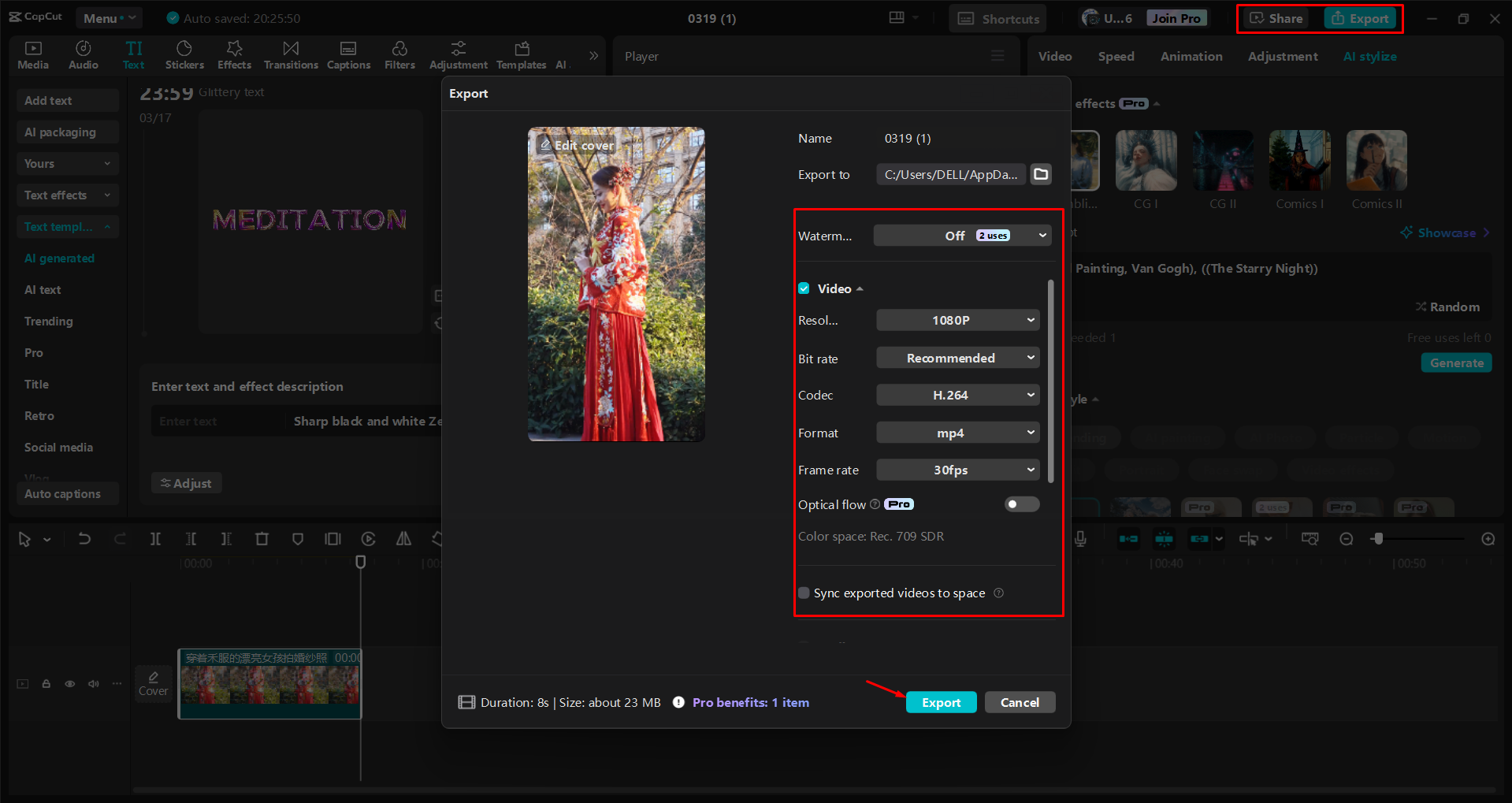The width and height of the screenshot is (1512, 803).
Task: Click the Export button in the dialog
Action: pyautogui.click(x=941, y=701)
